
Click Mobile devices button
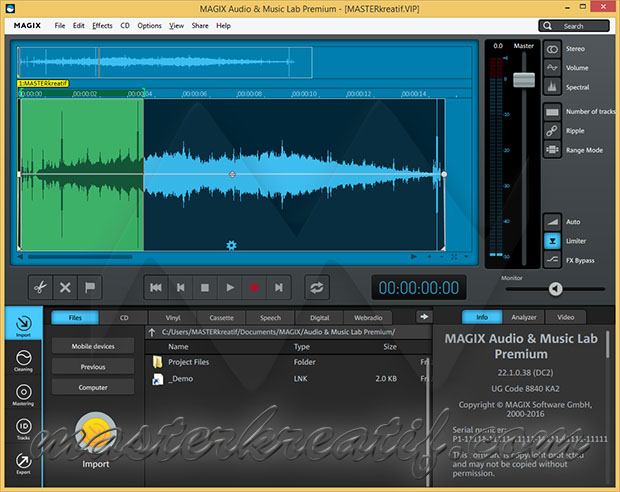(93, 346)
